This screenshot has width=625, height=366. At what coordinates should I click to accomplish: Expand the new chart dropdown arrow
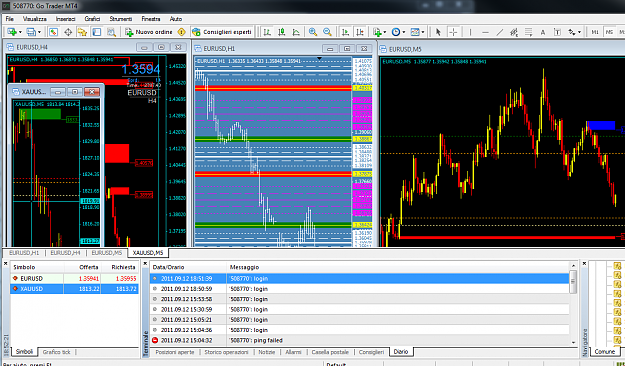pyautogui.click(x=20, y=32)
